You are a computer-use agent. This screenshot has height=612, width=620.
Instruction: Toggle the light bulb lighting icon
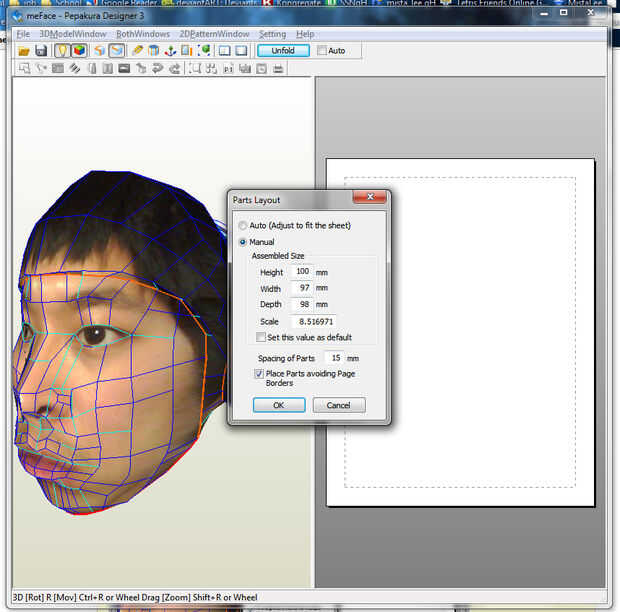click(60, 50)
